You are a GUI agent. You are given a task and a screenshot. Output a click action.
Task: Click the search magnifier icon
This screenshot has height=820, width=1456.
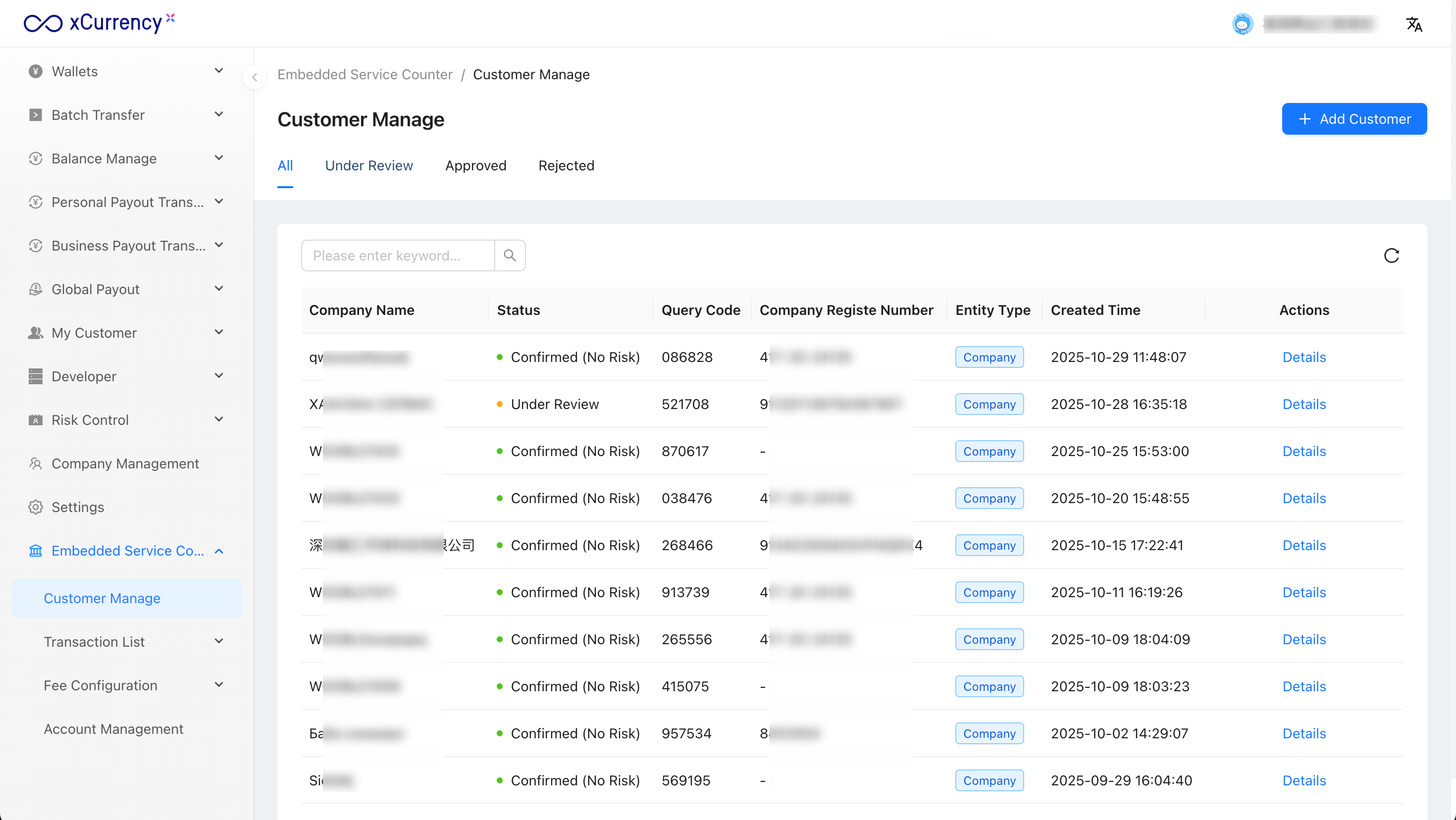coord(510,256)
